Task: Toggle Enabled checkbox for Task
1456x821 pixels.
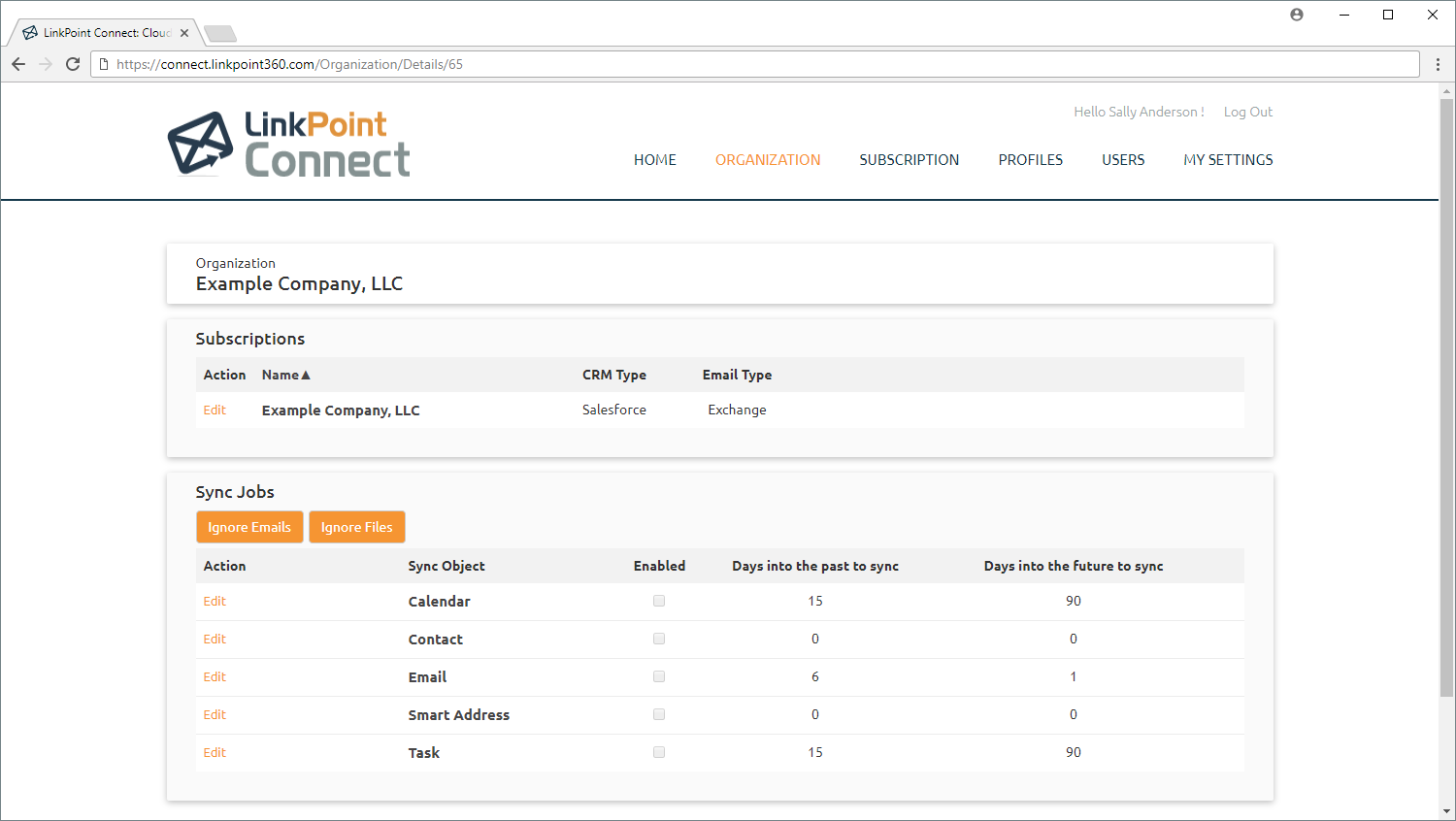Action: pos(659,752)
